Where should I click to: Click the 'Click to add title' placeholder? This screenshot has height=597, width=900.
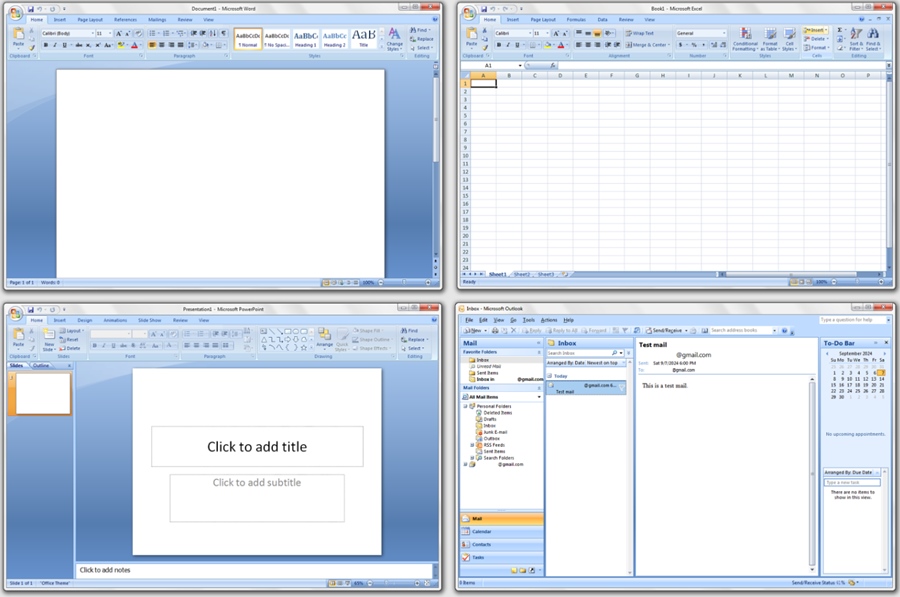257,447
